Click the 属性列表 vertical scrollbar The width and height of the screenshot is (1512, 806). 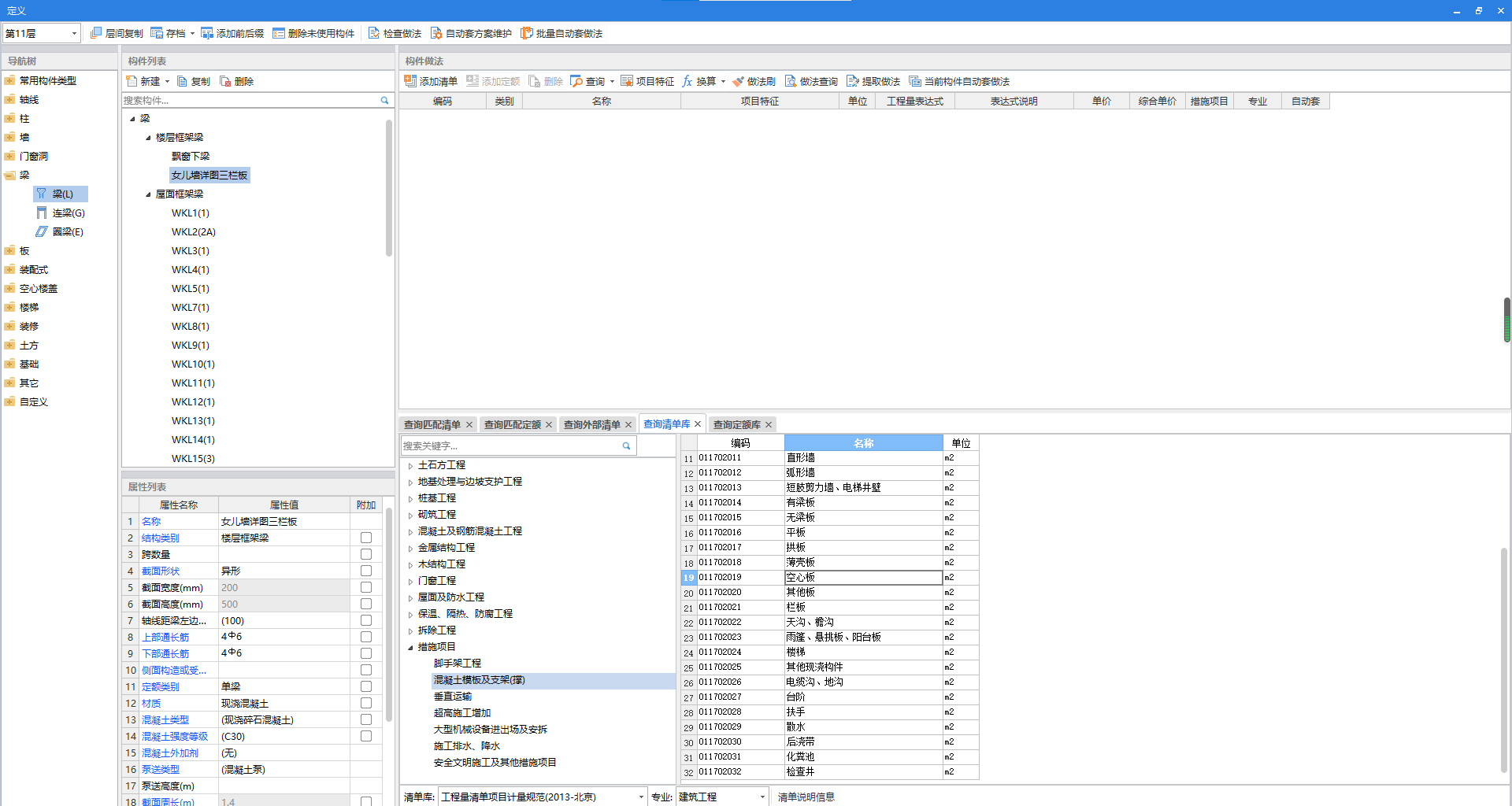387,614
